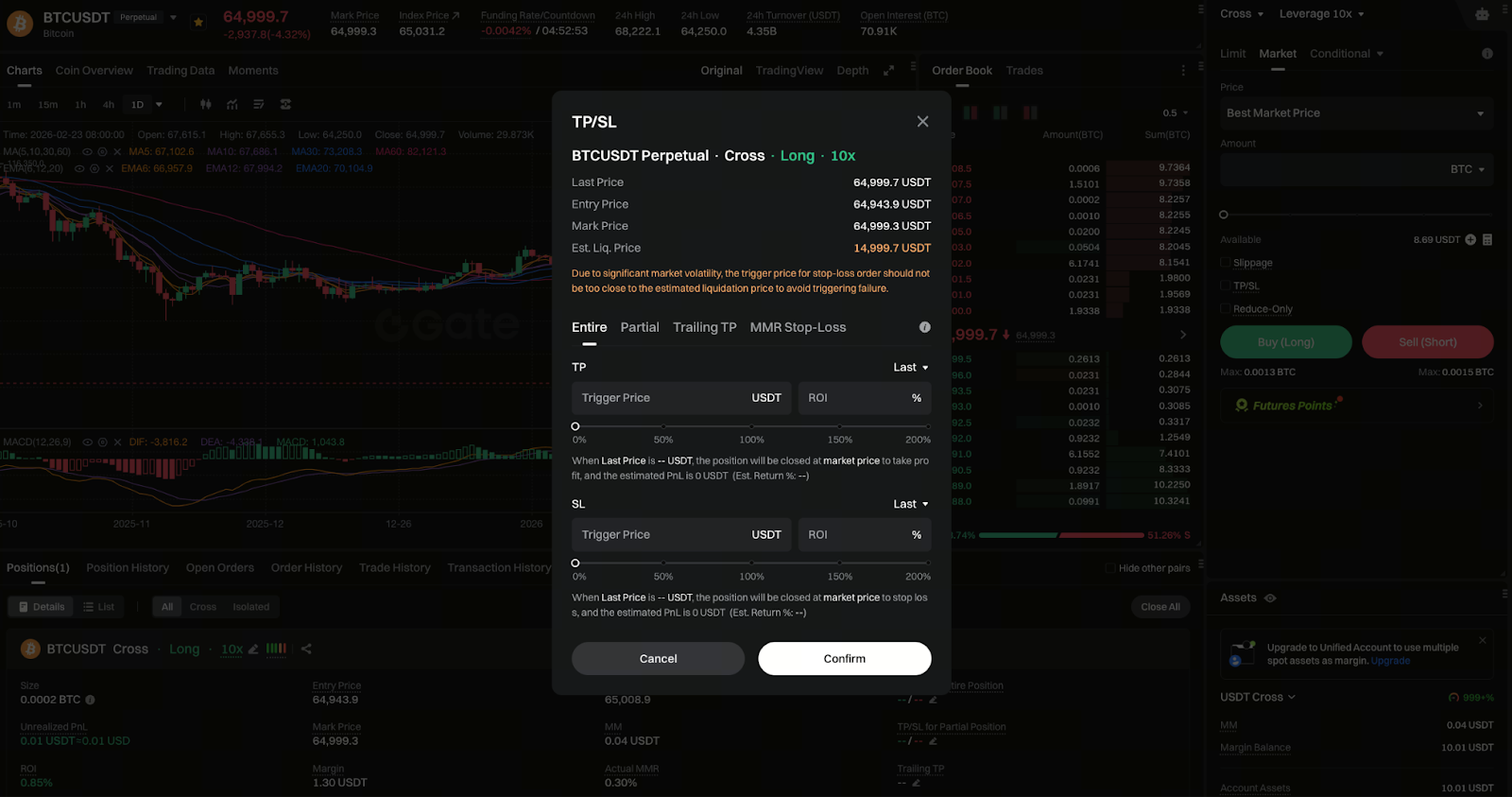
Task: Open SL trigger type Last dropdown
Action: (x=911, y=505)
